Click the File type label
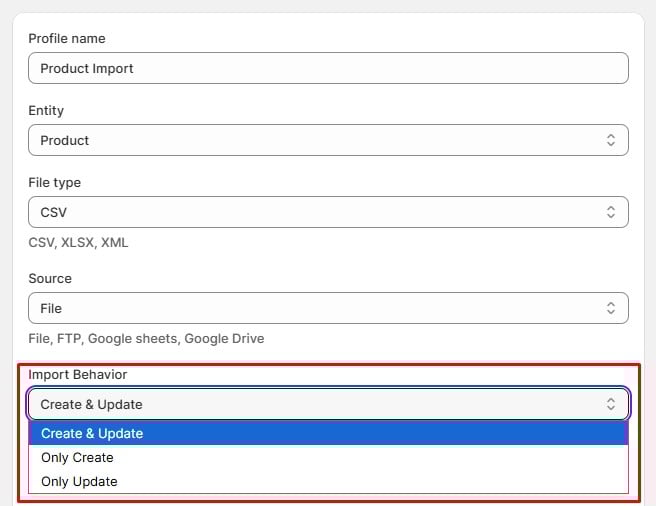The width and height of the screenshot is (656, 506). click(x=54, y=182)
